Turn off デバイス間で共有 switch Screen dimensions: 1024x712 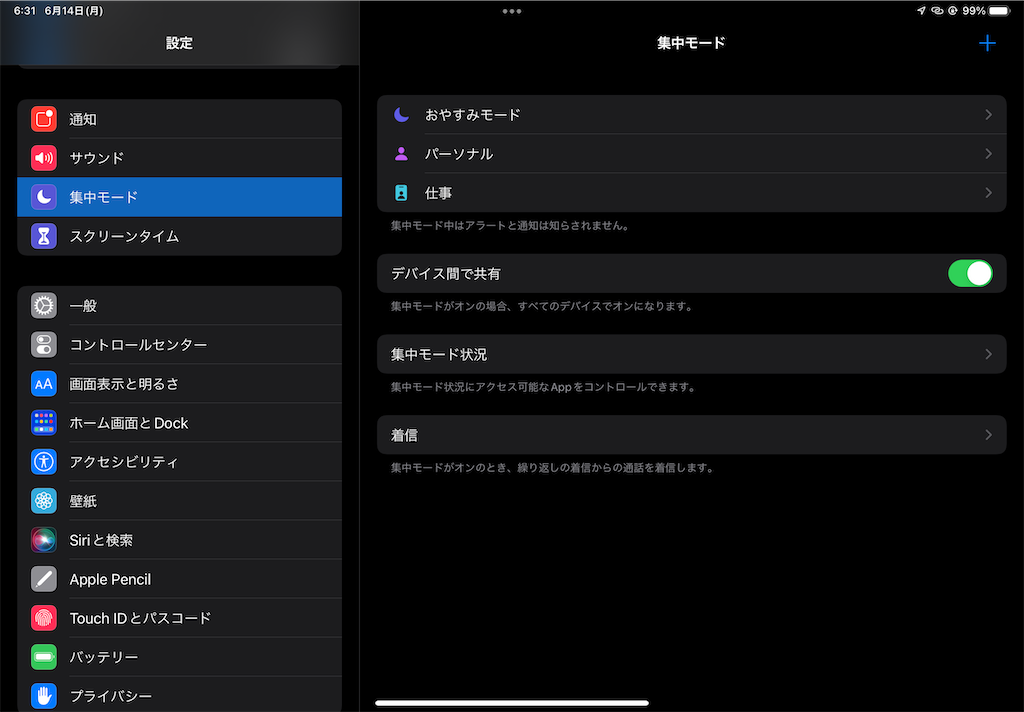[x=970, y=274]
